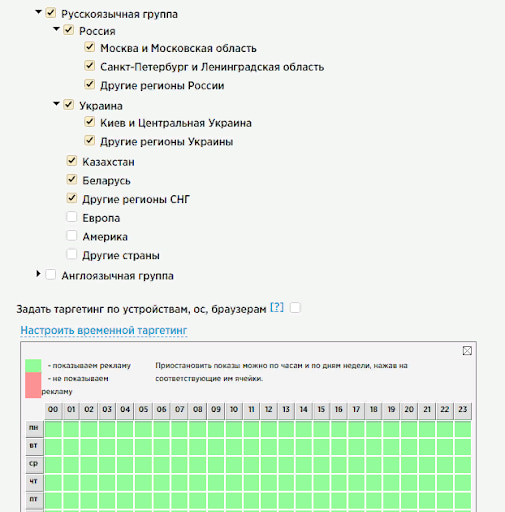The image size is (505, 512).
Task: Toggle Tuesday 09 hour cell
Action: tap(216, 447)
